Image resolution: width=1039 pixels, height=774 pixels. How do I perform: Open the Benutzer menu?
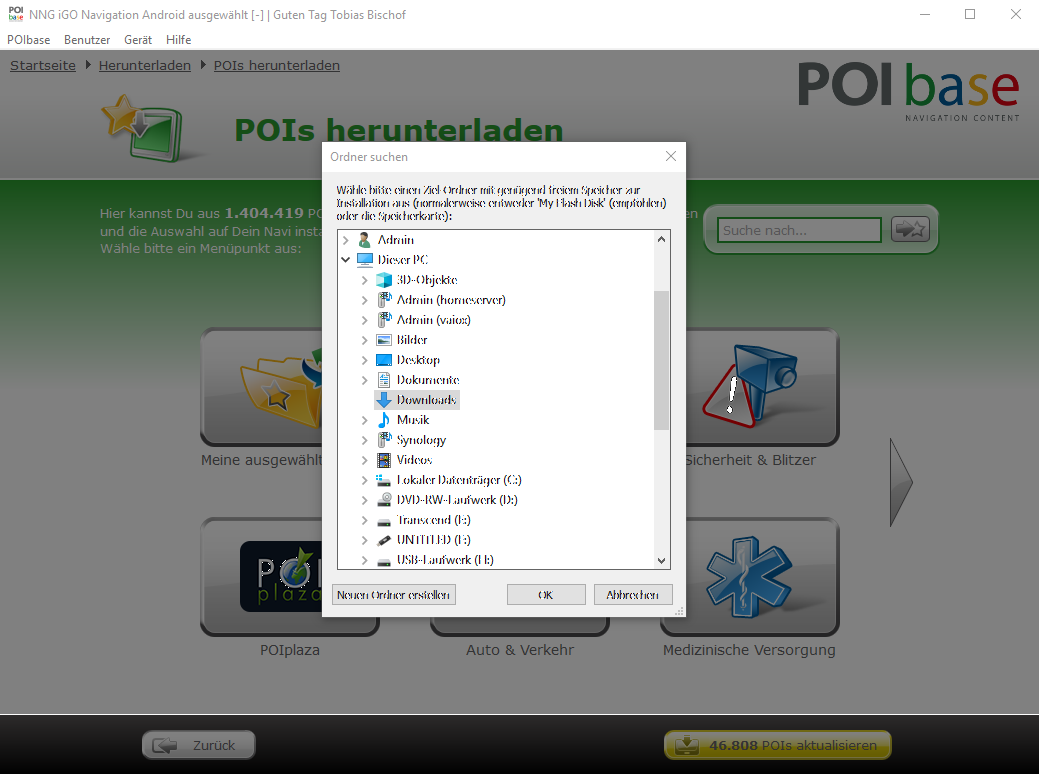pos(87,40)
